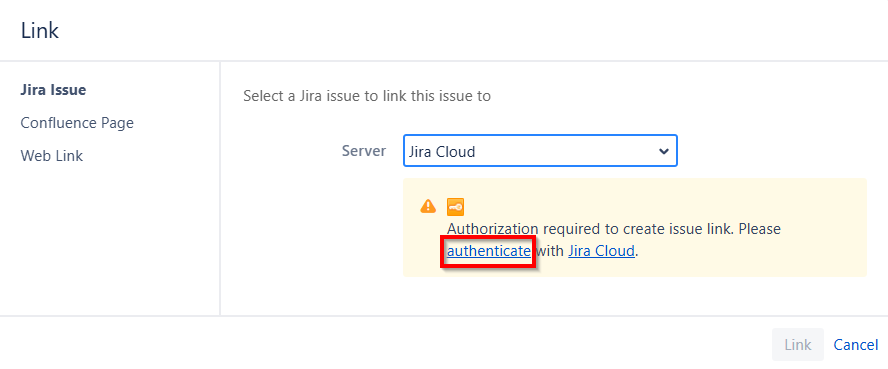Open the Jira Cloud hyperlink in warning
This screenshot has height=369, width=888.
coord(601,251)
